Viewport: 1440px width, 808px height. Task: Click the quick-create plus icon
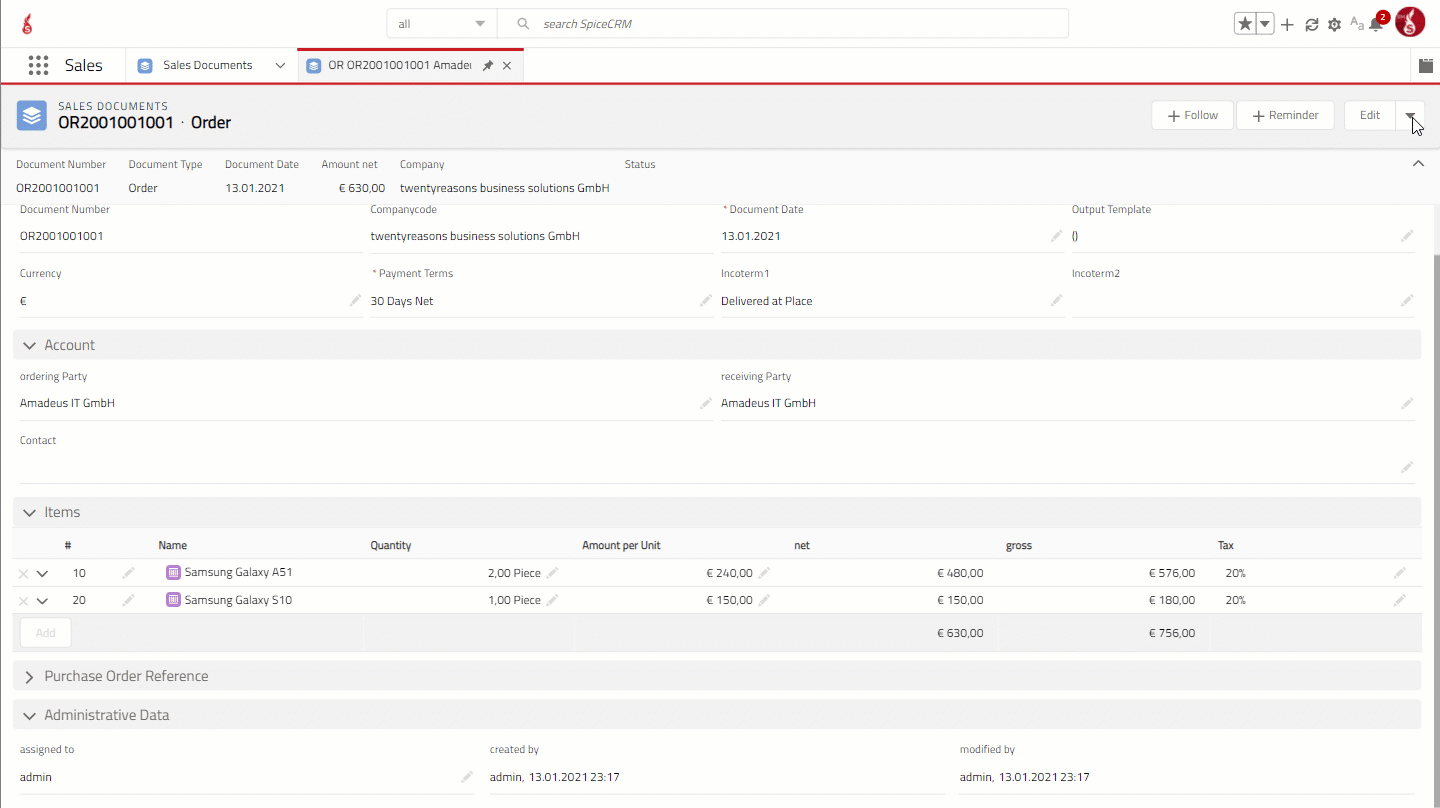click(x=1287, y=24)
